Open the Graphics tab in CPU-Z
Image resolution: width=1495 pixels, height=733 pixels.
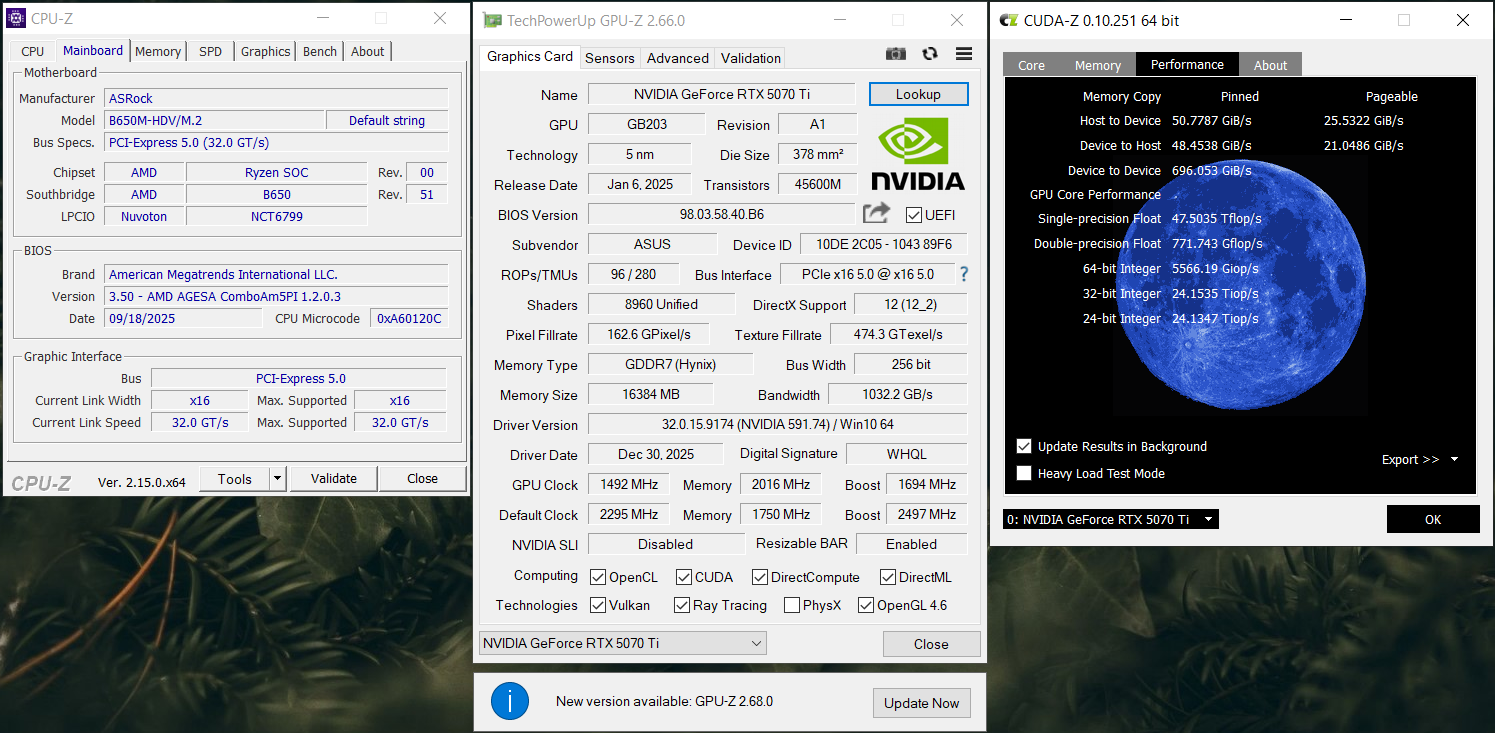pyautogui.click(x=266, y=51)
